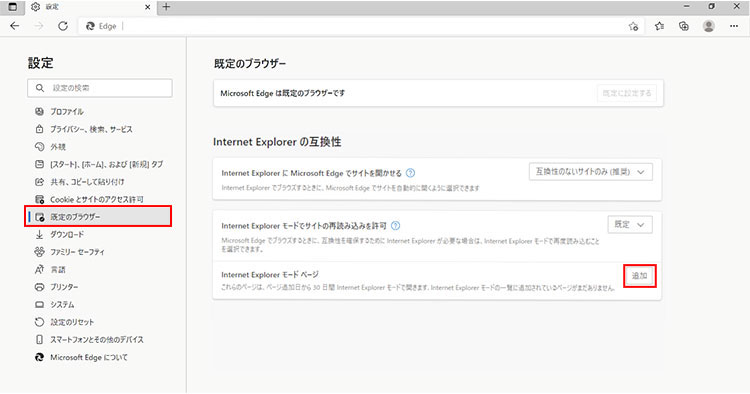Reload the page with the refresh icon

(x=63, y=26)
